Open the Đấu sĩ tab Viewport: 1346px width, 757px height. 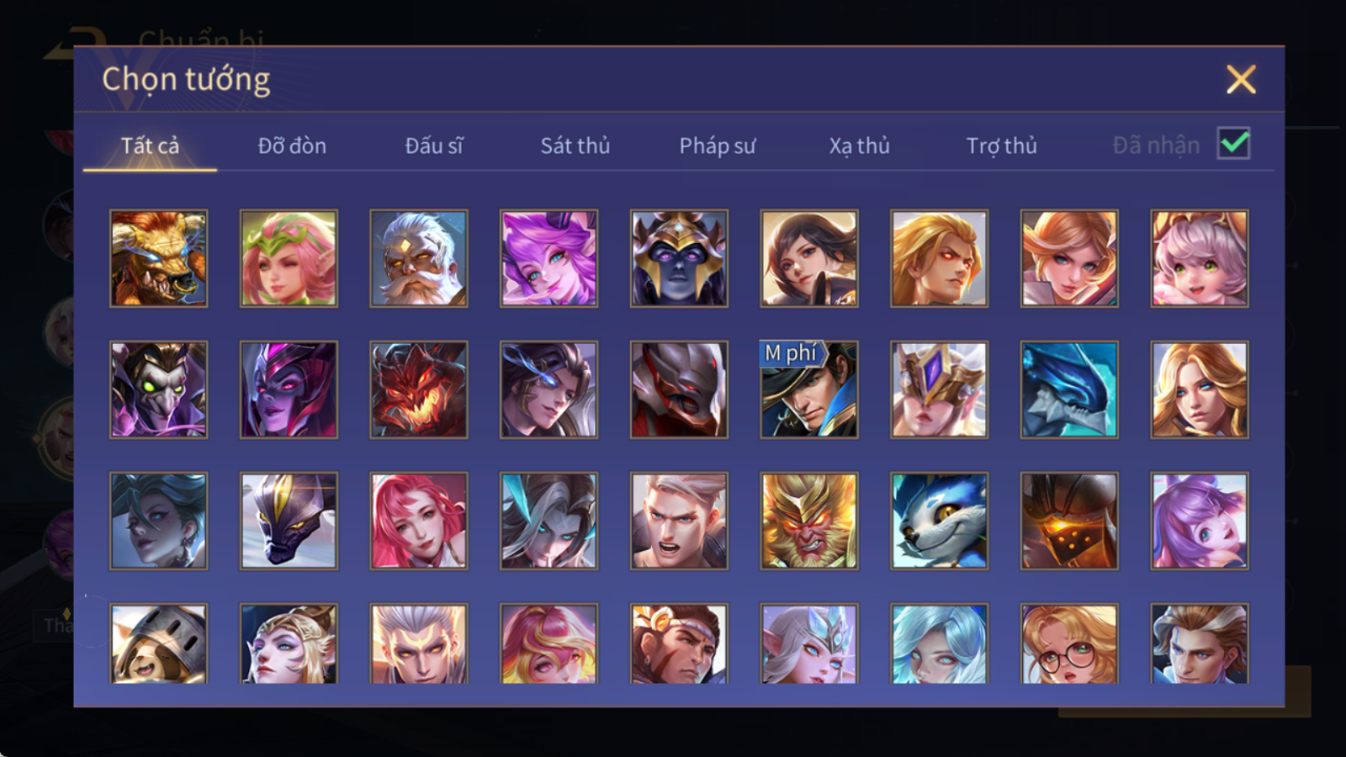point(434,146)
